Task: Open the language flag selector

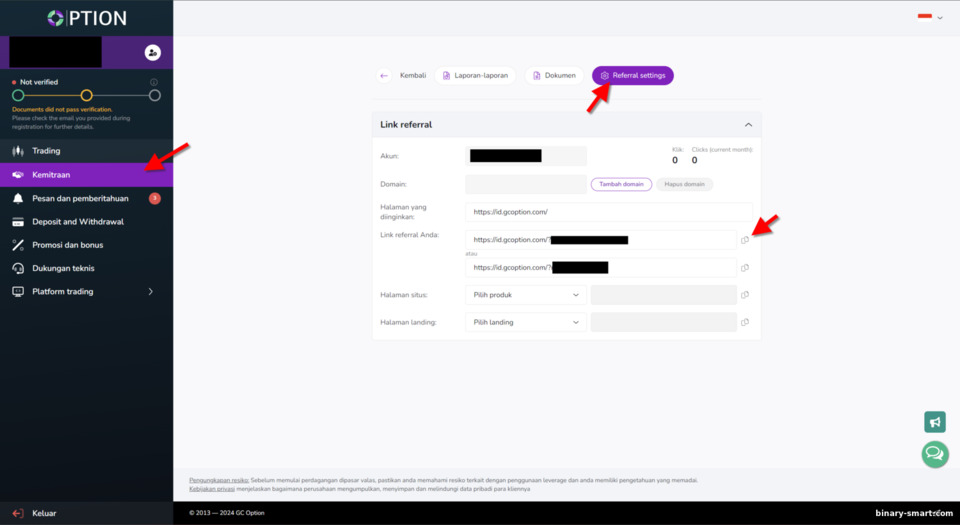Action: coord(930,17)
